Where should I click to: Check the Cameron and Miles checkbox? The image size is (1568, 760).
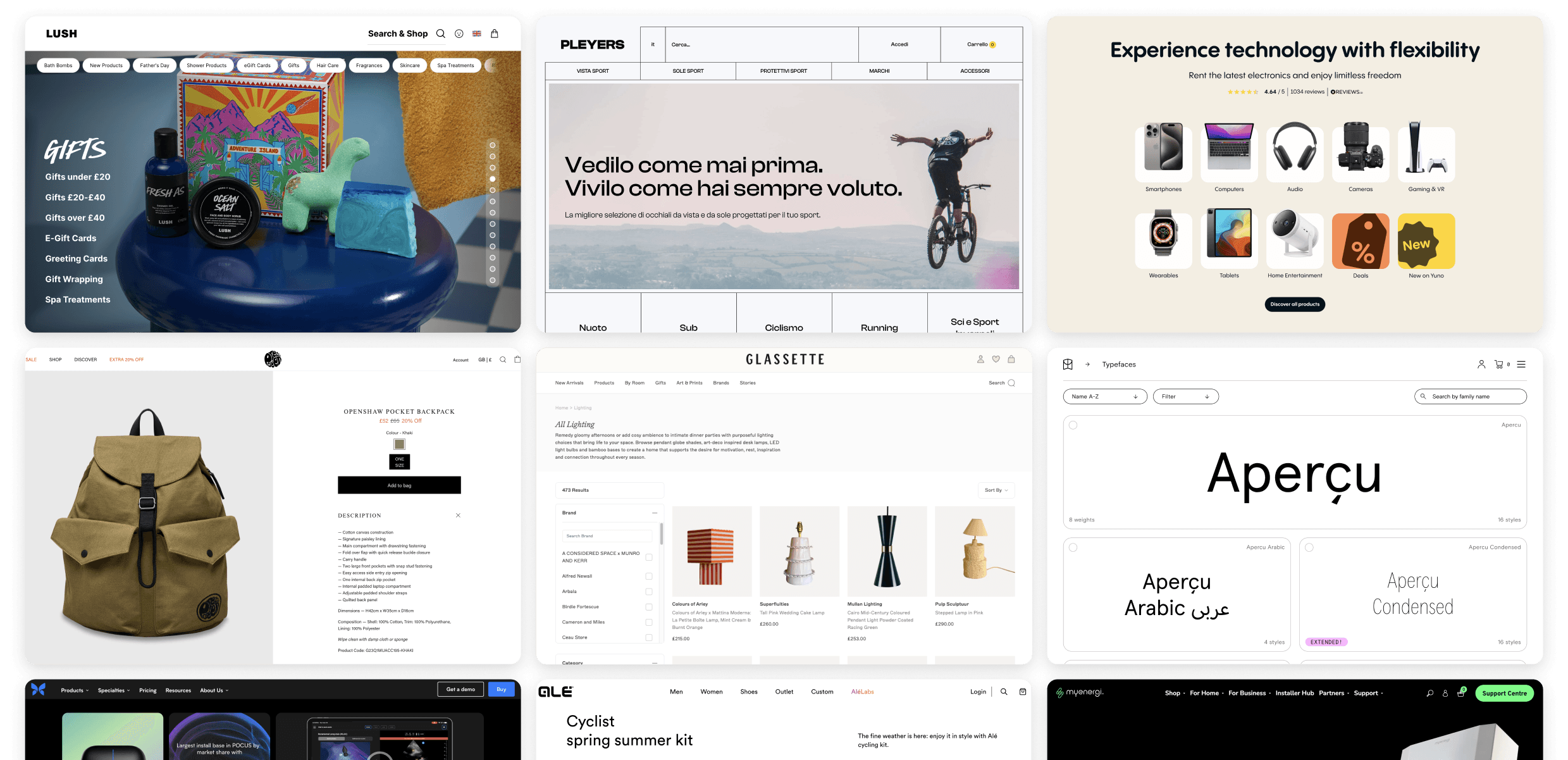pyautogui.click(x=648, y=622)
